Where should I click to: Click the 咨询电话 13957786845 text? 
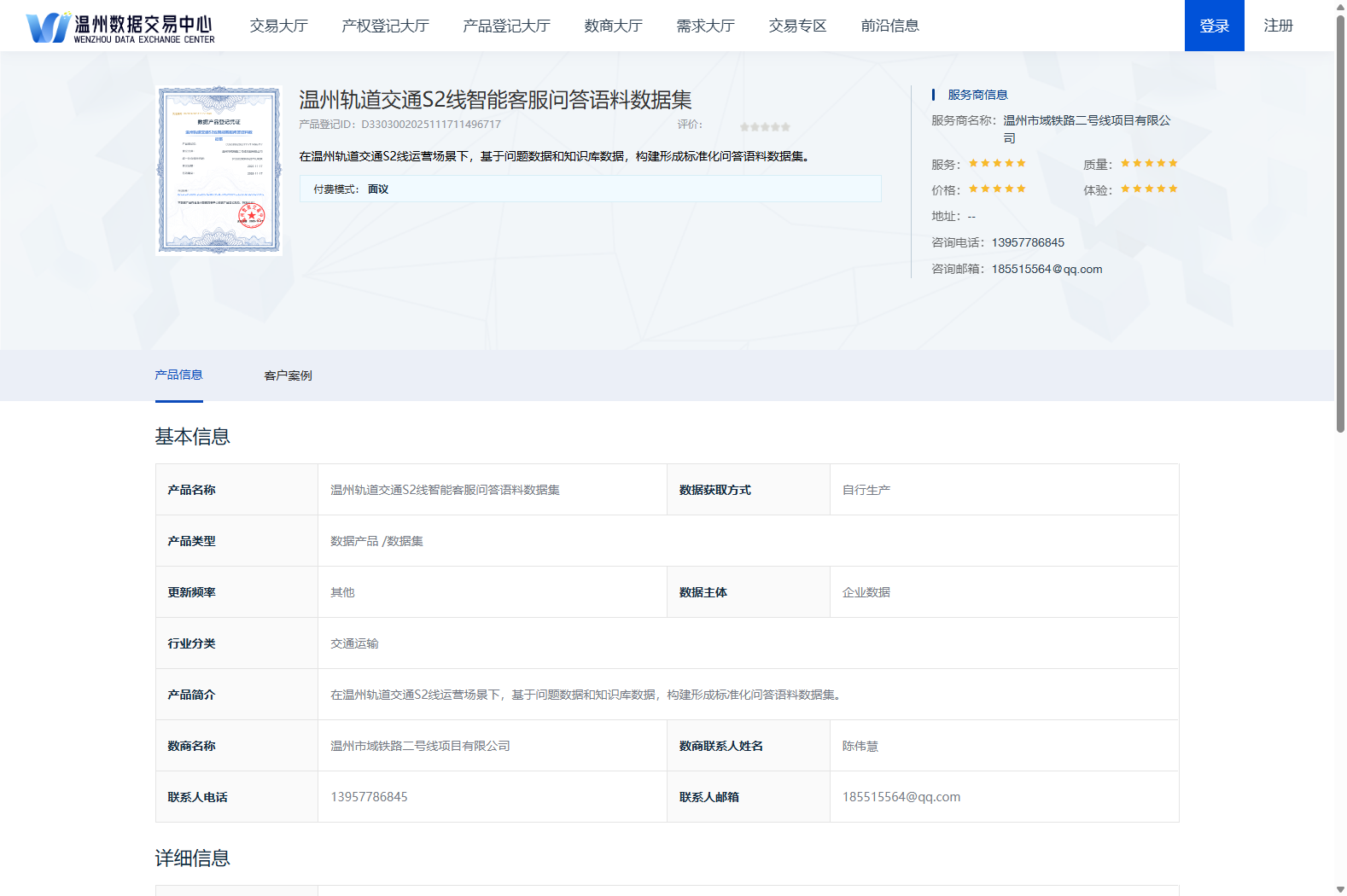tap(1028, 242)
